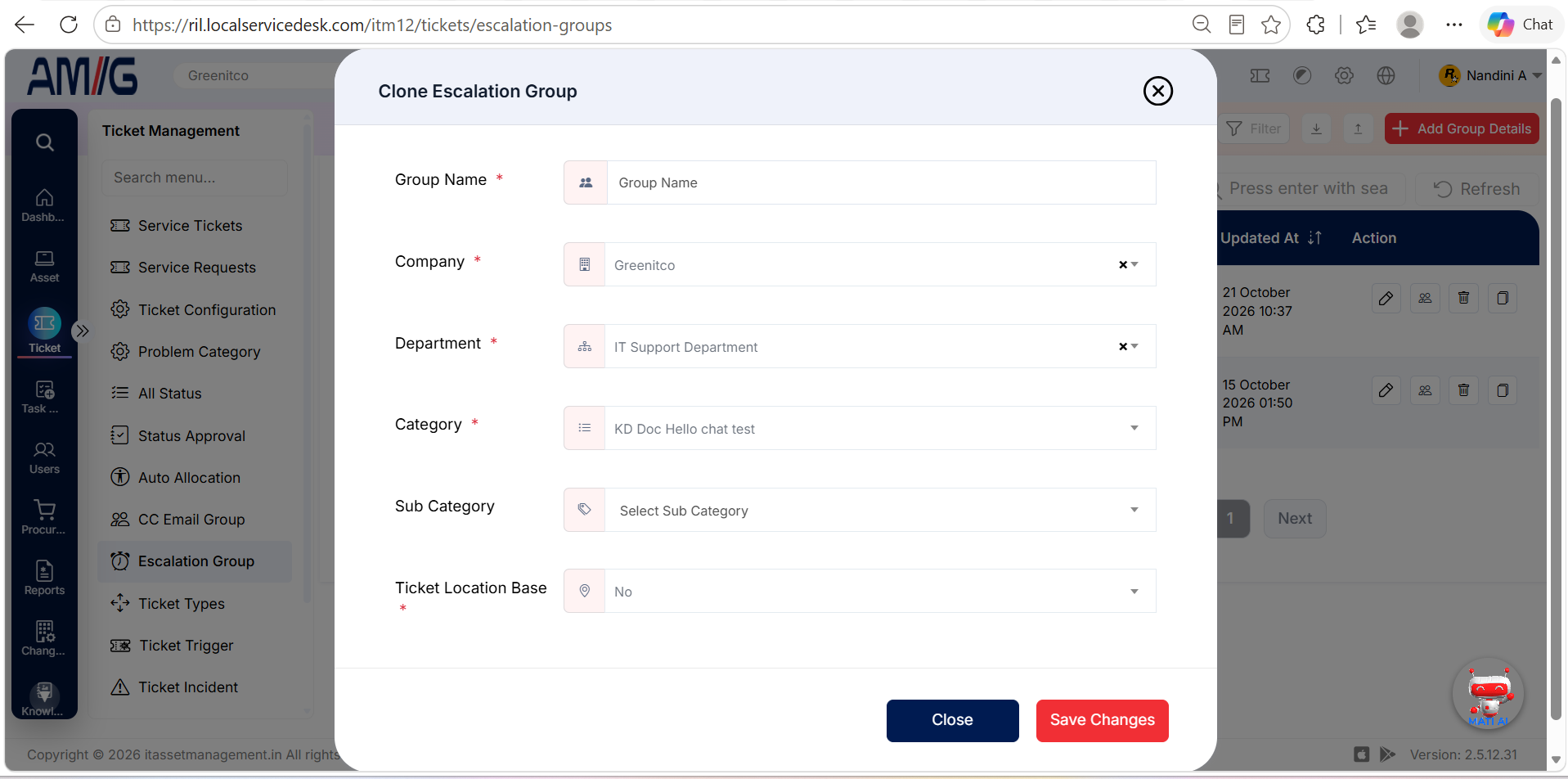Click the Group Name input field
The image size is (1568, 779).
coord(881,182)
